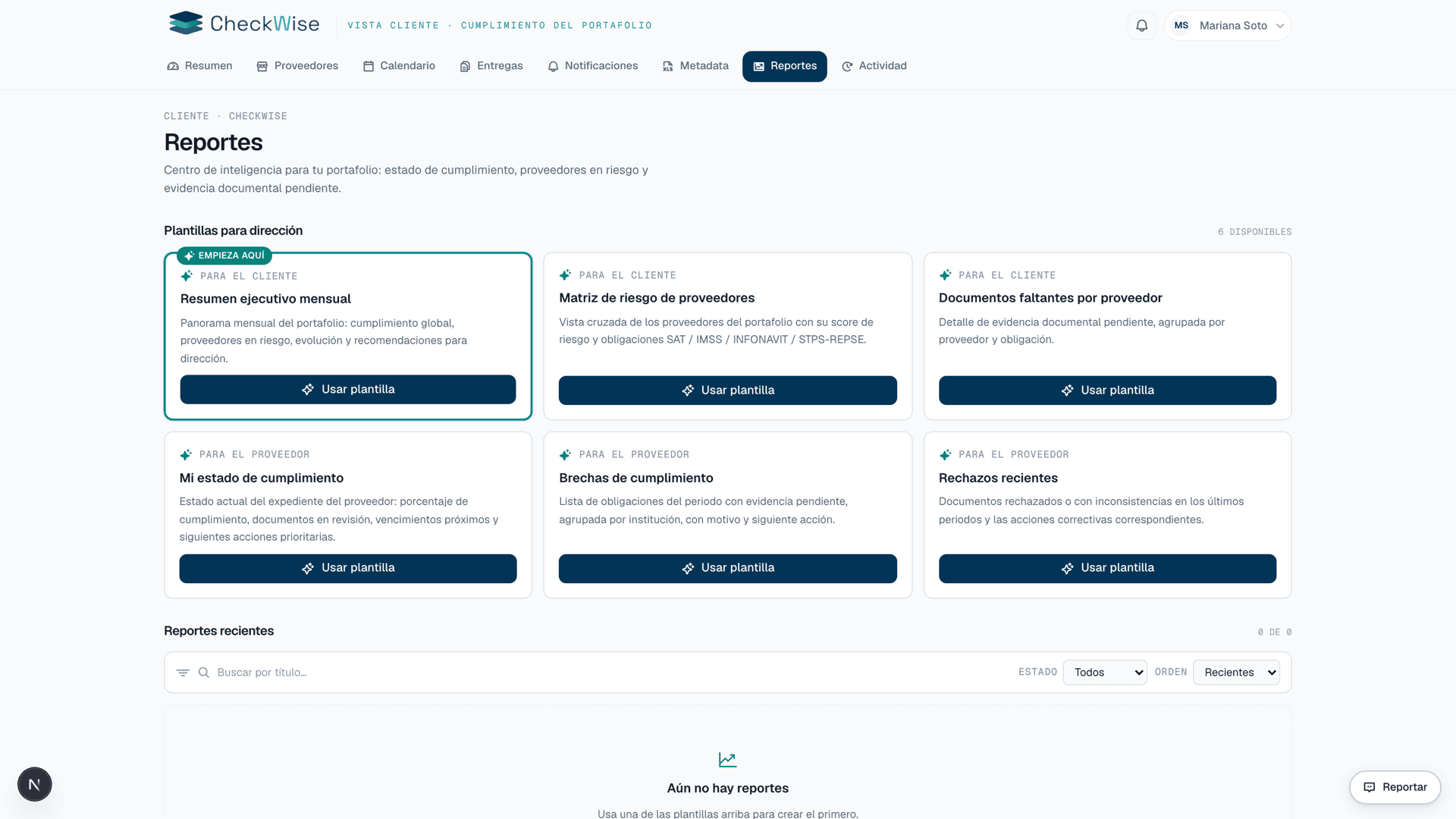Click the Reportar feedback button
The height and width of the screenshot is (819, 1456).
1395,787
